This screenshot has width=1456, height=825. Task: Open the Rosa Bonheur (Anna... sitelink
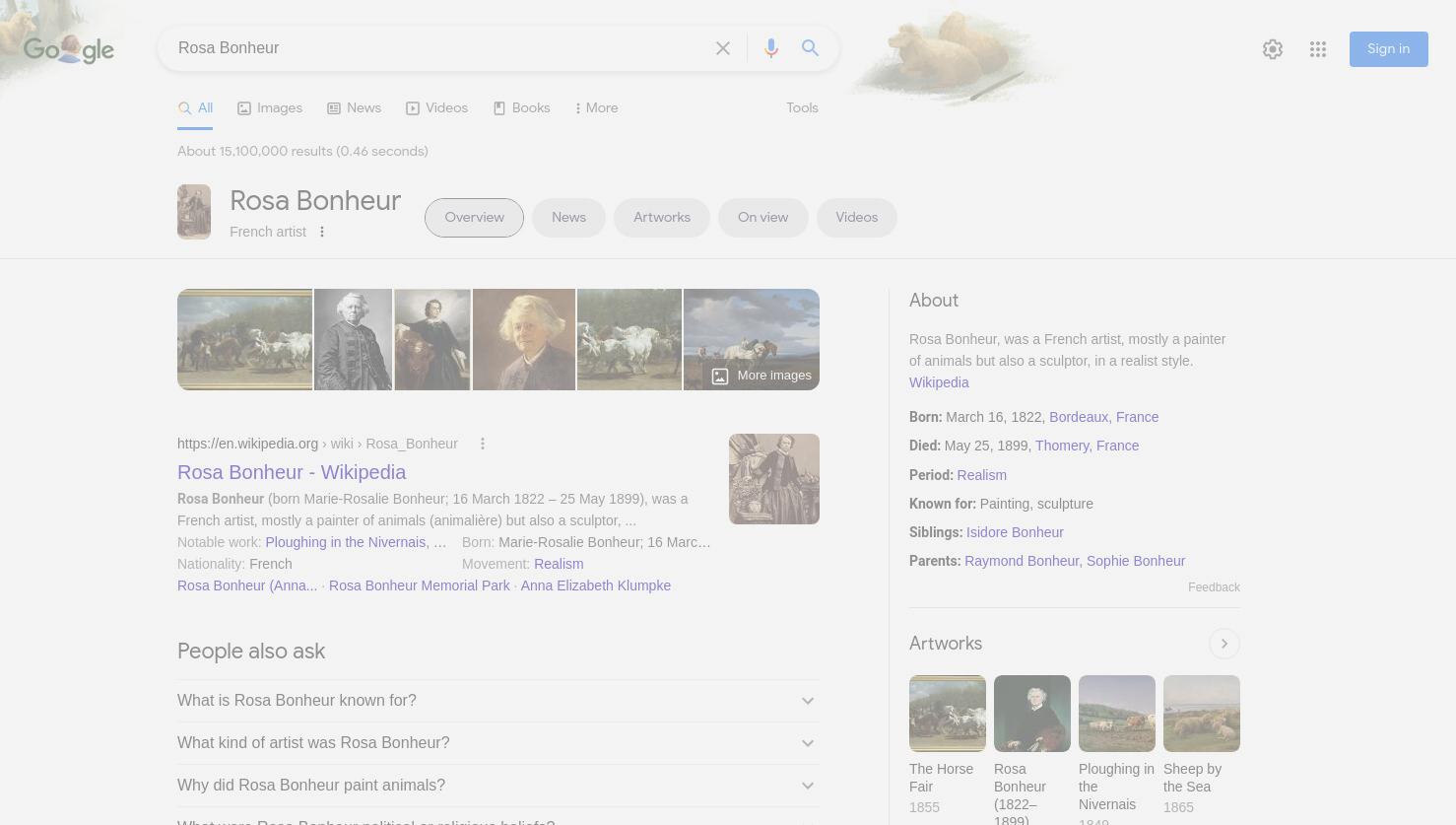tap(247, 585)
